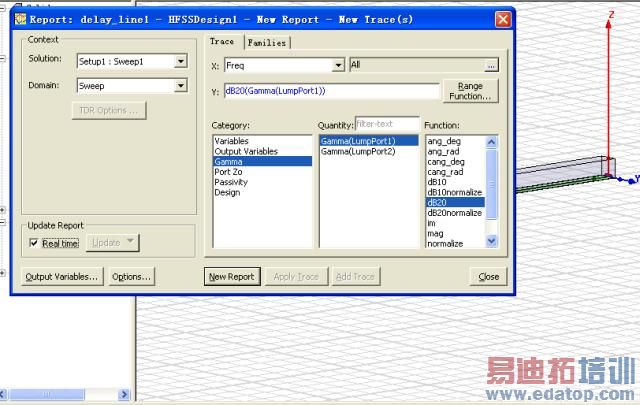This screenshot has width=640, height=405.
Task: Select dB10normalize function
Action: pos(456,192)
